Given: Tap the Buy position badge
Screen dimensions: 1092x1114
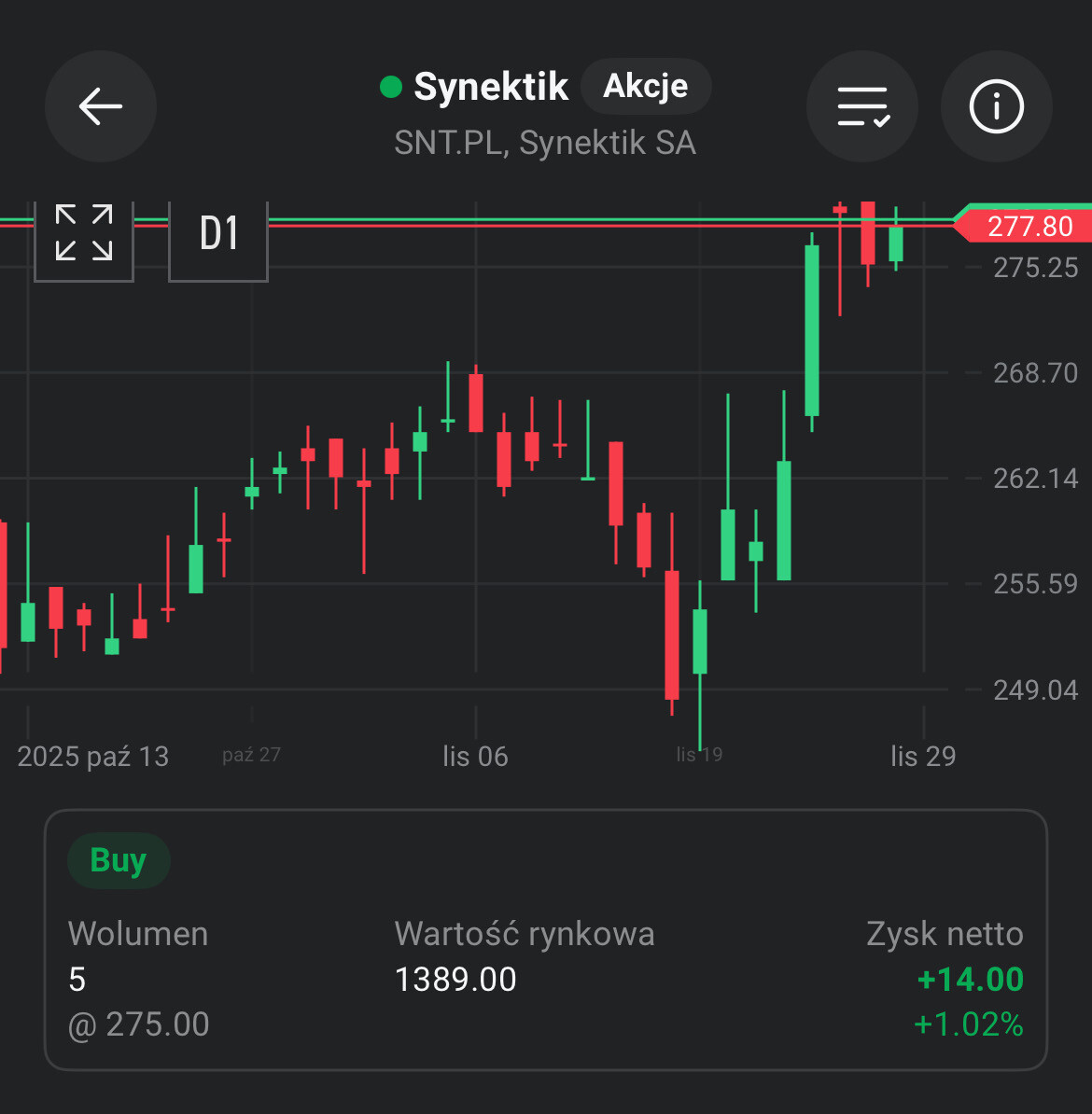Looking at the screenshot, I should coord(119,860).
